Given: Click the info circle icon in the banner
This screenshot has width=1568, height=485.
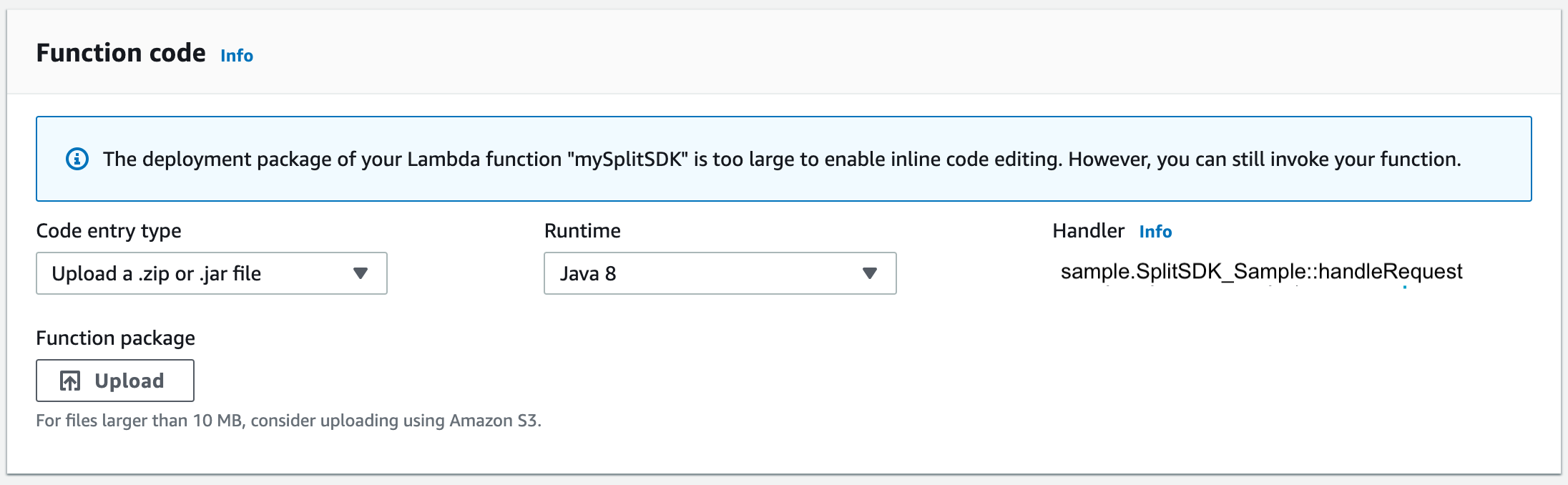Looking at the screenshot, I should (77, 159).
